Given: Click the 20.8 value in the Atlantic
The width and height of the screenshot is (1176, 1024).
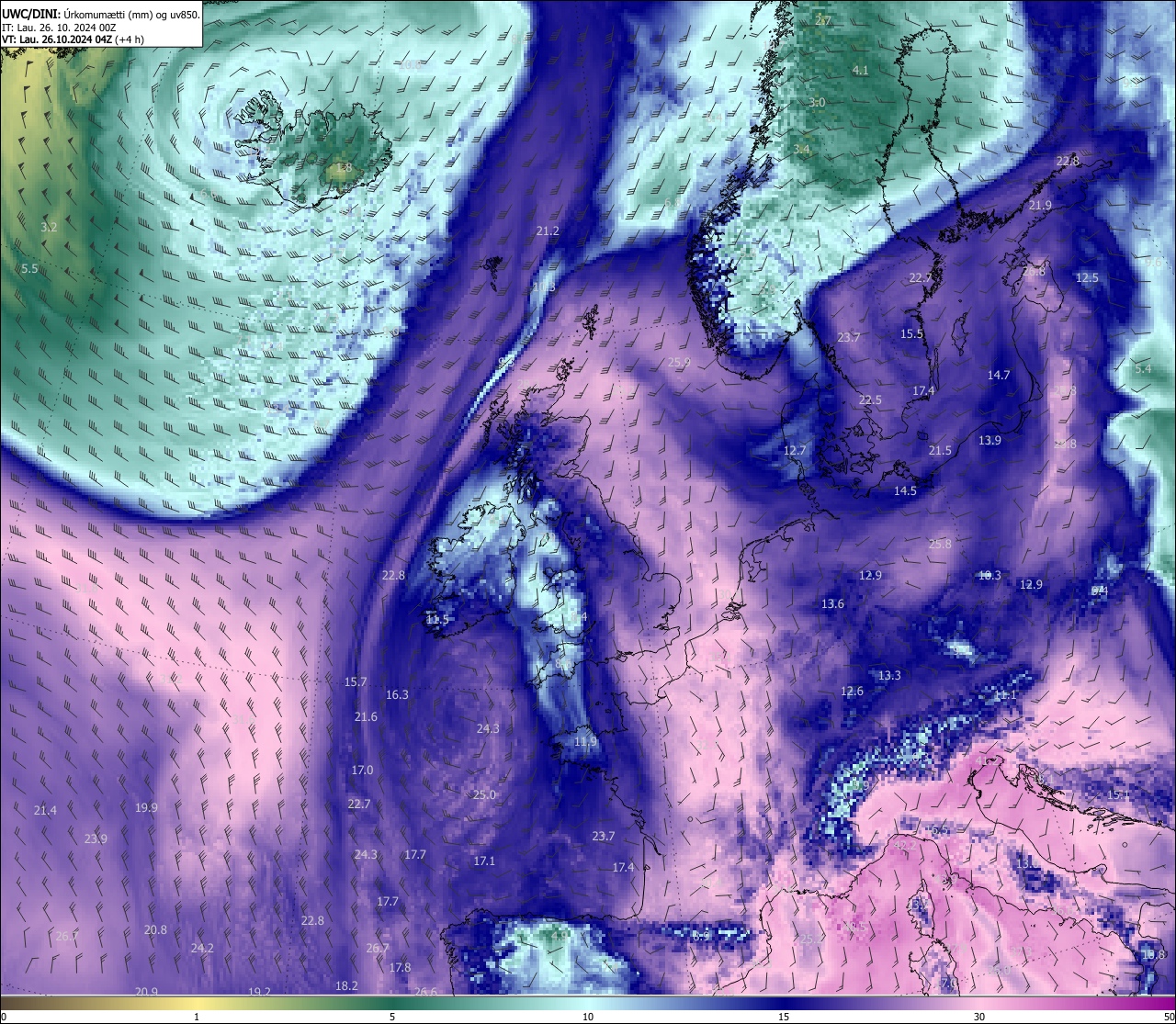Looking at the screenshot, I should tap(155, 929).
